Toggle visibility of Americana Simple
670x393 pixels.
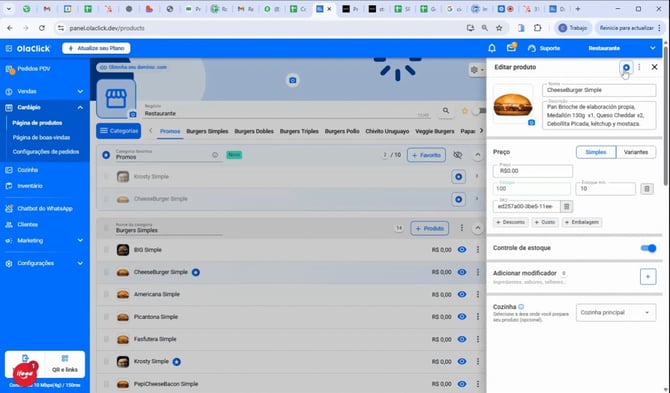[x=462, y=294]
